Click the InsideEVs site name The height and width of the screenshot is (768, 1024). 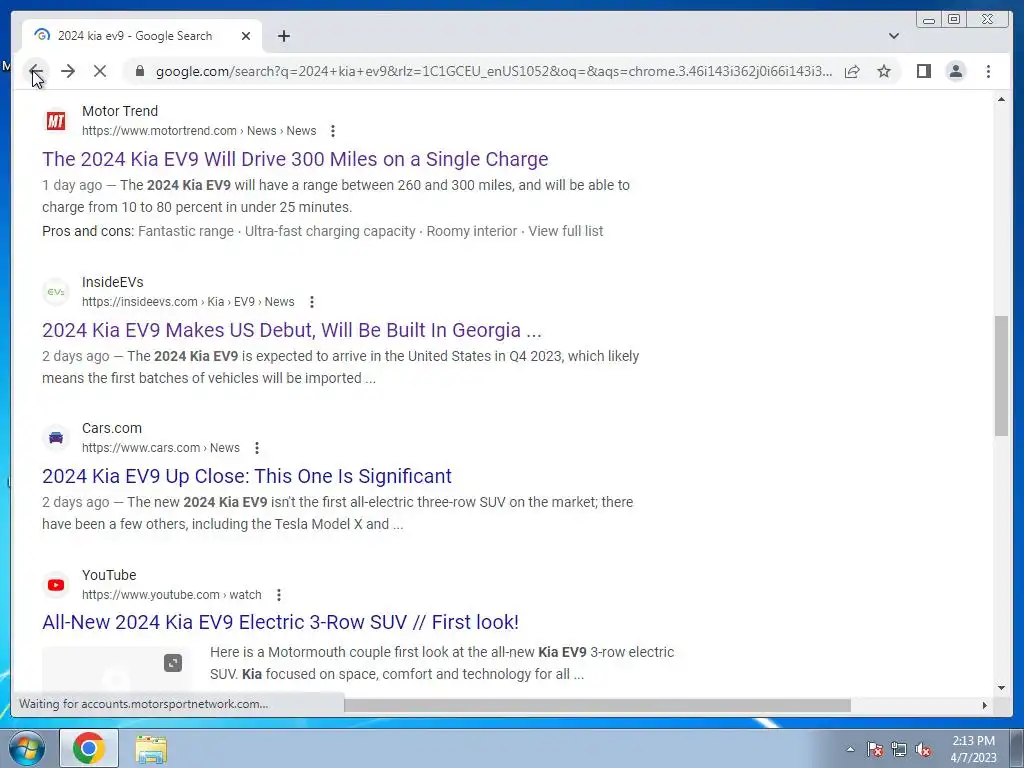pos(112,282)
